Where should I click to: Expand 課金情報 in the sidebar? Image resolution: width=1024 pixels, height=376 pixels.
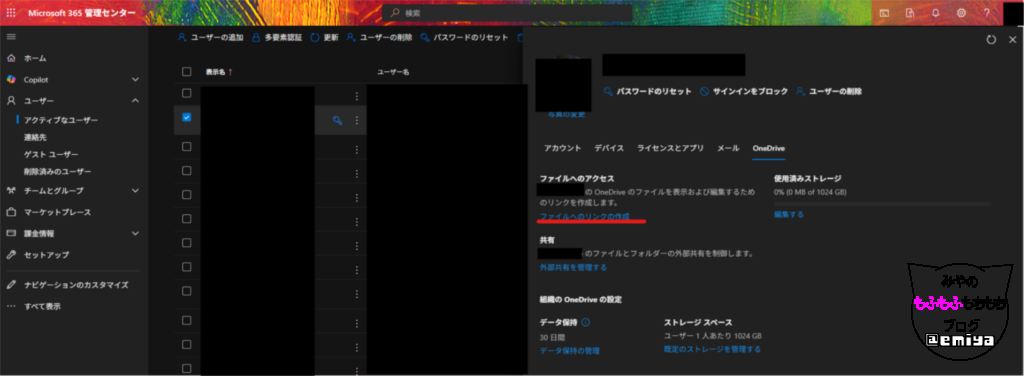click(x=135, y=233)
